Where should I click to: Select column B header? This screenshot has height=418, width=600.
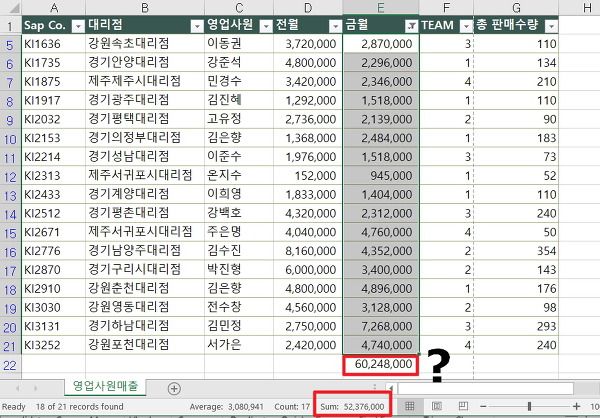click(145, 8)
